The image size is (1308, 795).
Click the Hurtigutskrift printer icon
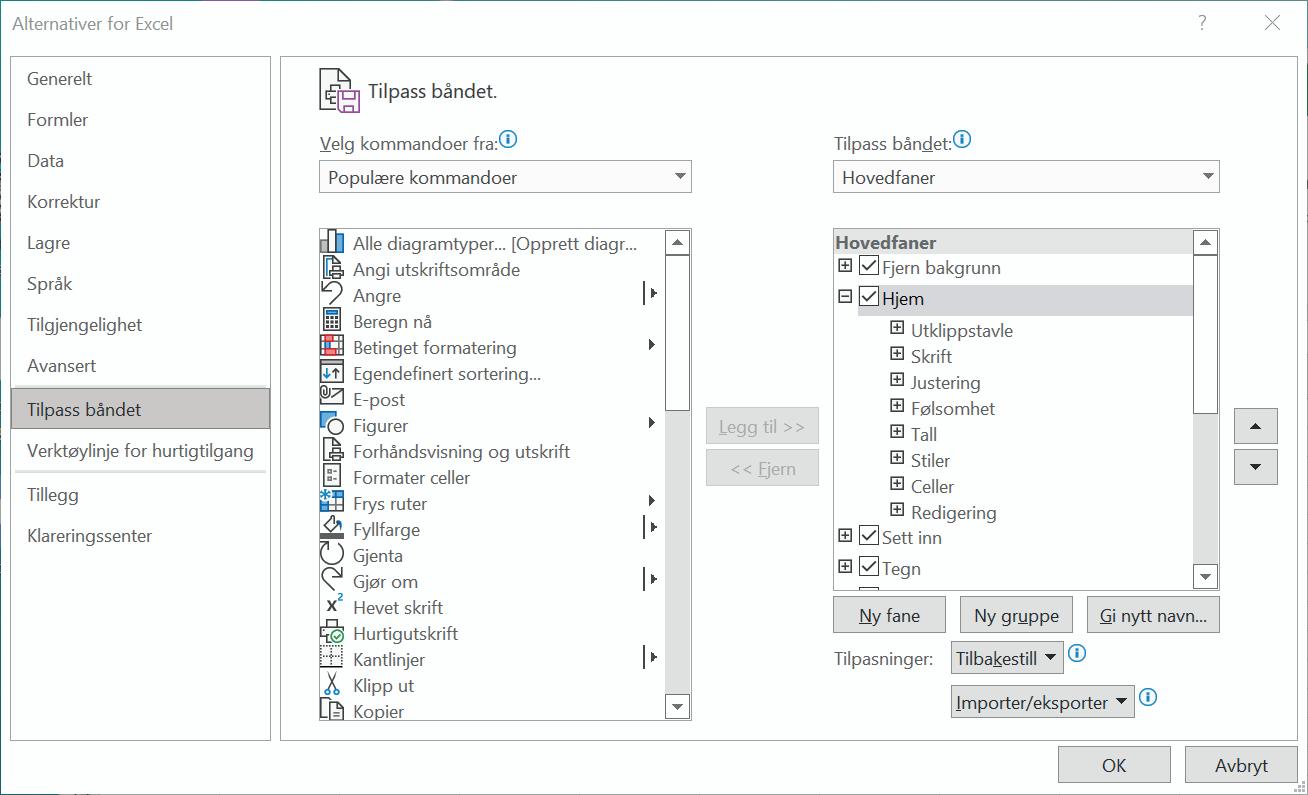coord(332,633)
